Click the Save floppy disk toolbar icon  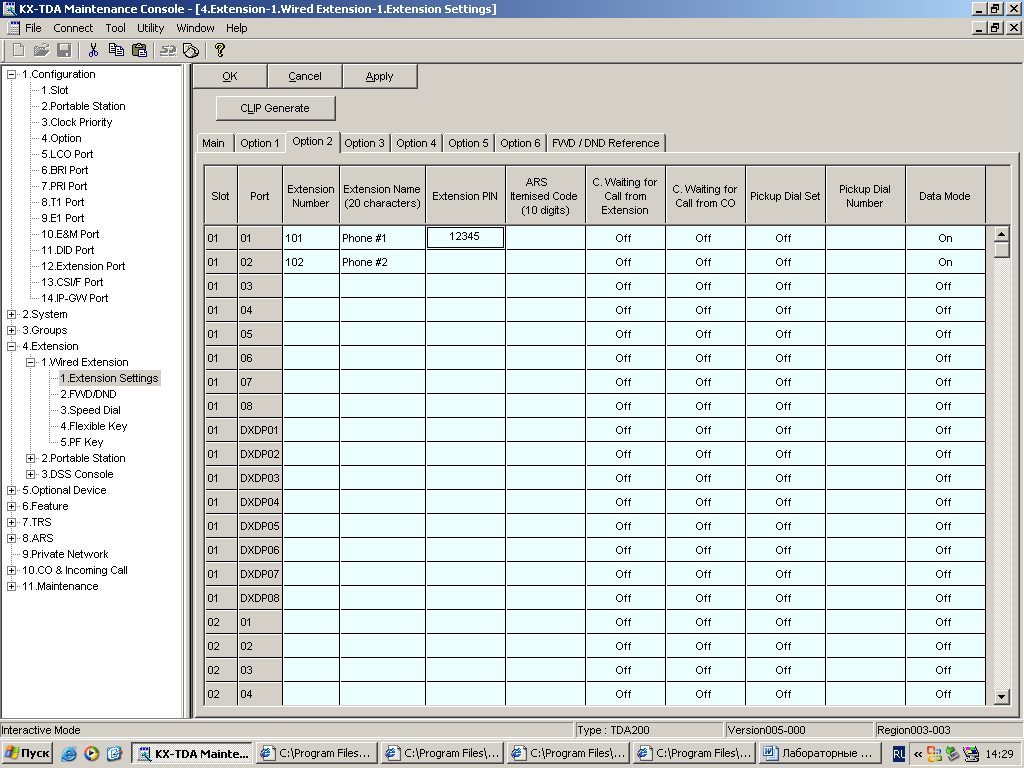pyautogui.click(x=64, y=50)
